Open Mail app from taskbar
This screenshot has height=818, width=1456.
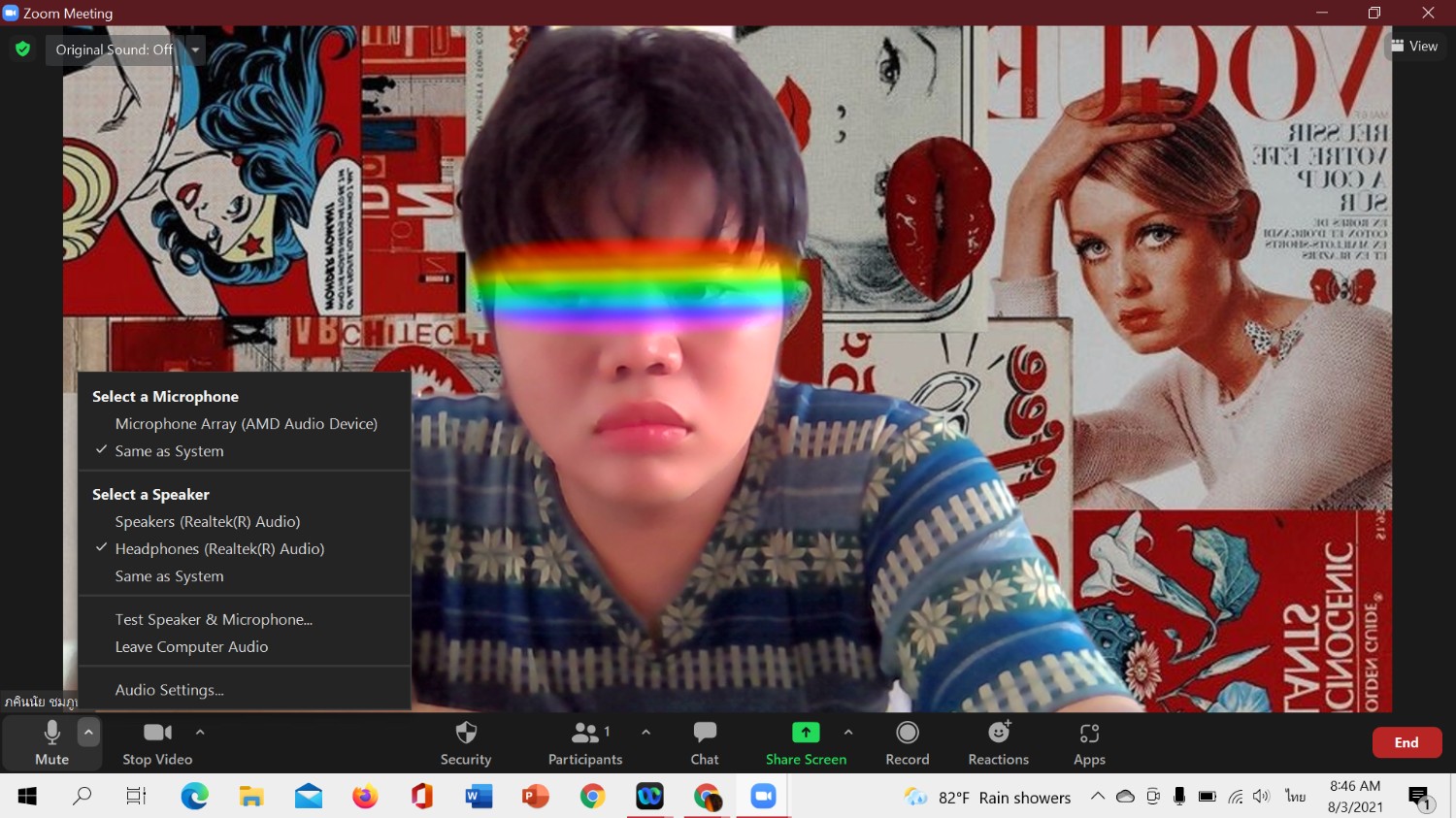click(309, 797)
